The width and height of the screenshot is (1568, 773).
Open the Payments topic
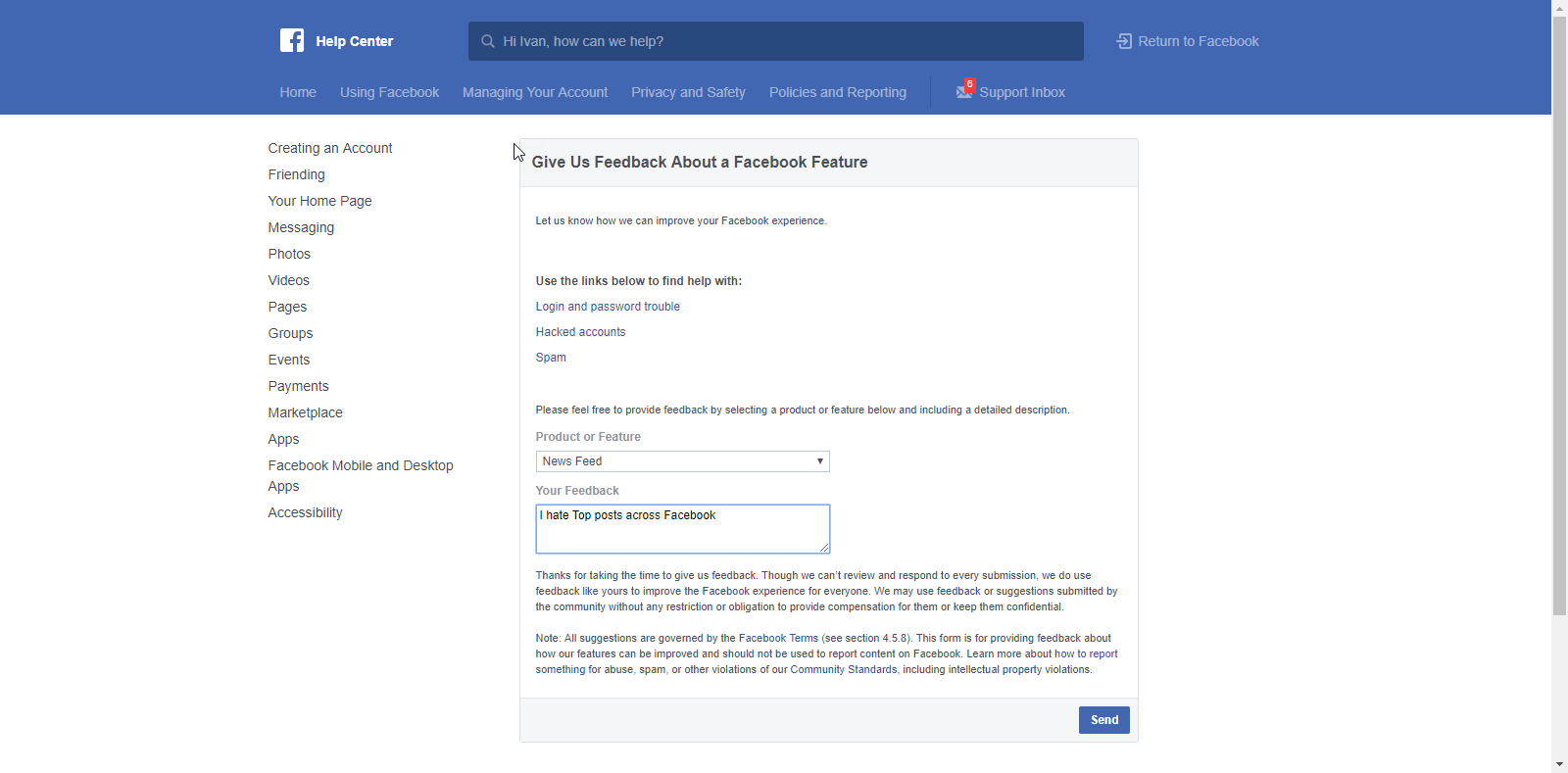(298, 386)
